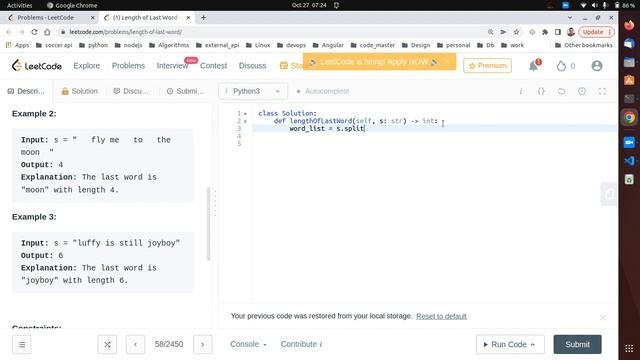
Task: Open the Interview nav item
Action: 172,66
